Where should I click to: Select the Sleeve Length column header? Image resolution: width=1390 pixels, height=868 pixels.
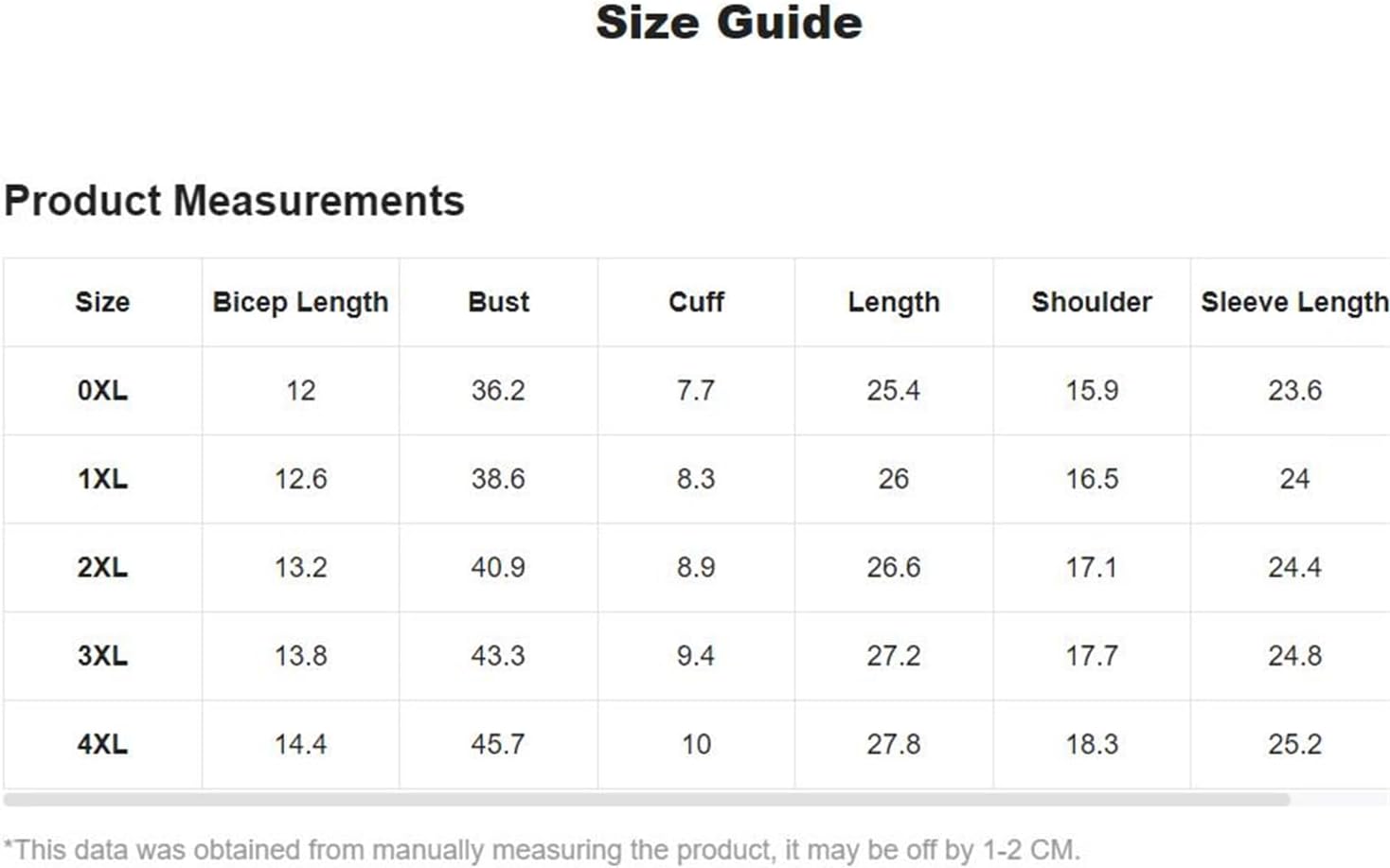point(1294,302)
